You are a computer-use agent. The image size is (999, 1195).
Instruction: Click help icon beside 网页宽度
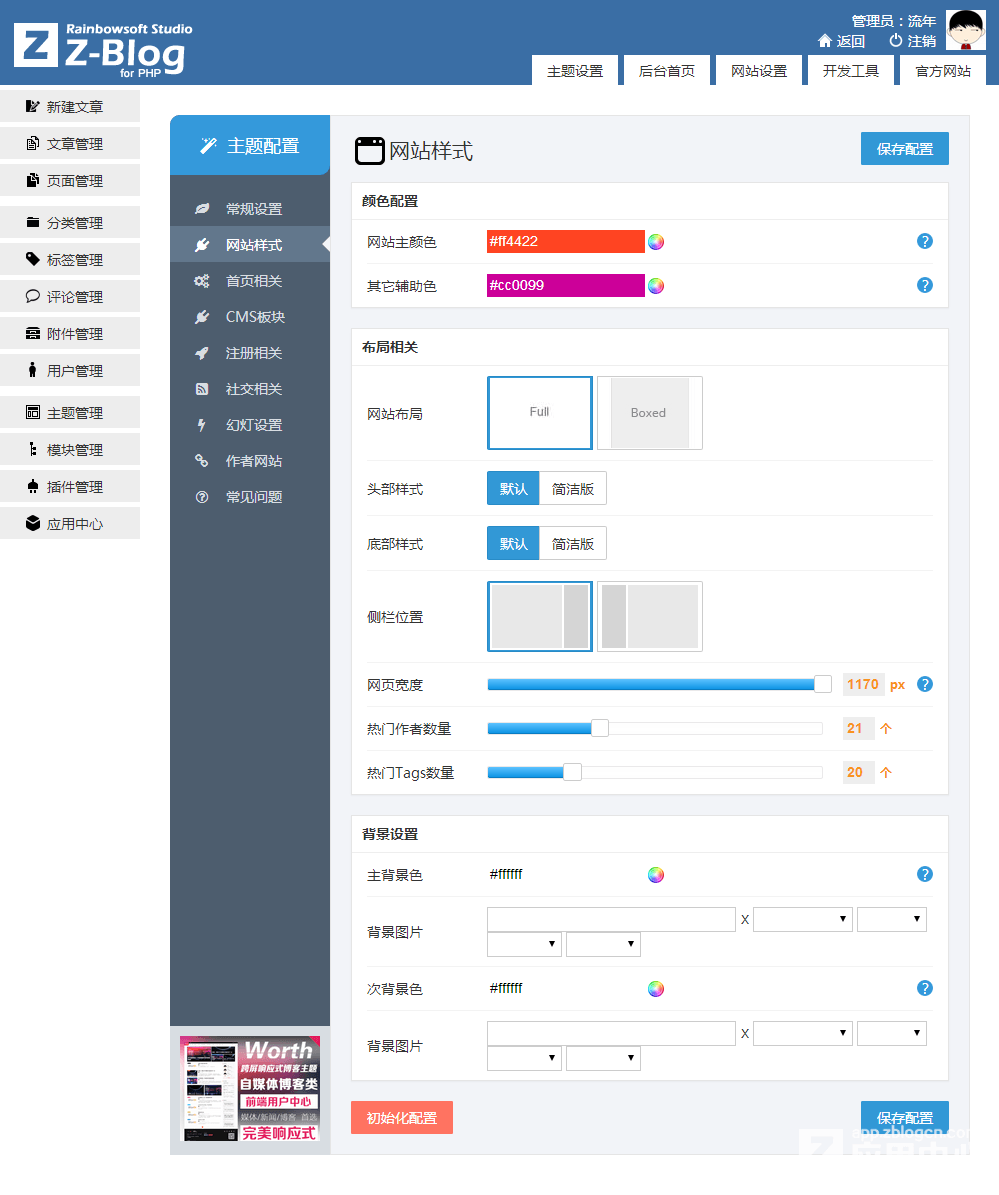[925, 685]
